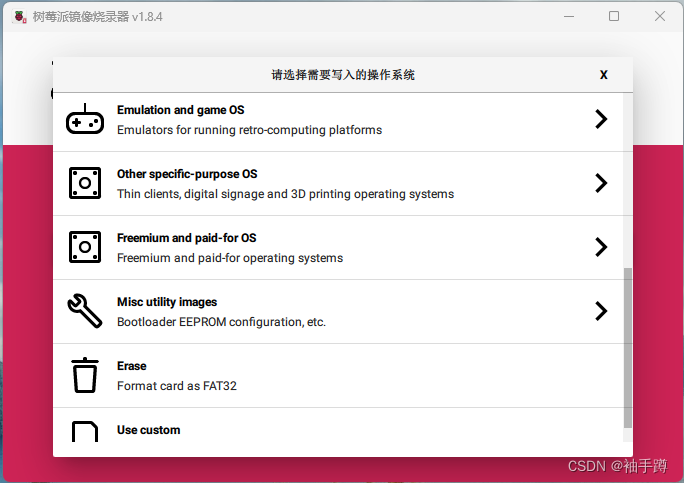Expand Freemium and paid-for OS chevron

click(601, 247)
